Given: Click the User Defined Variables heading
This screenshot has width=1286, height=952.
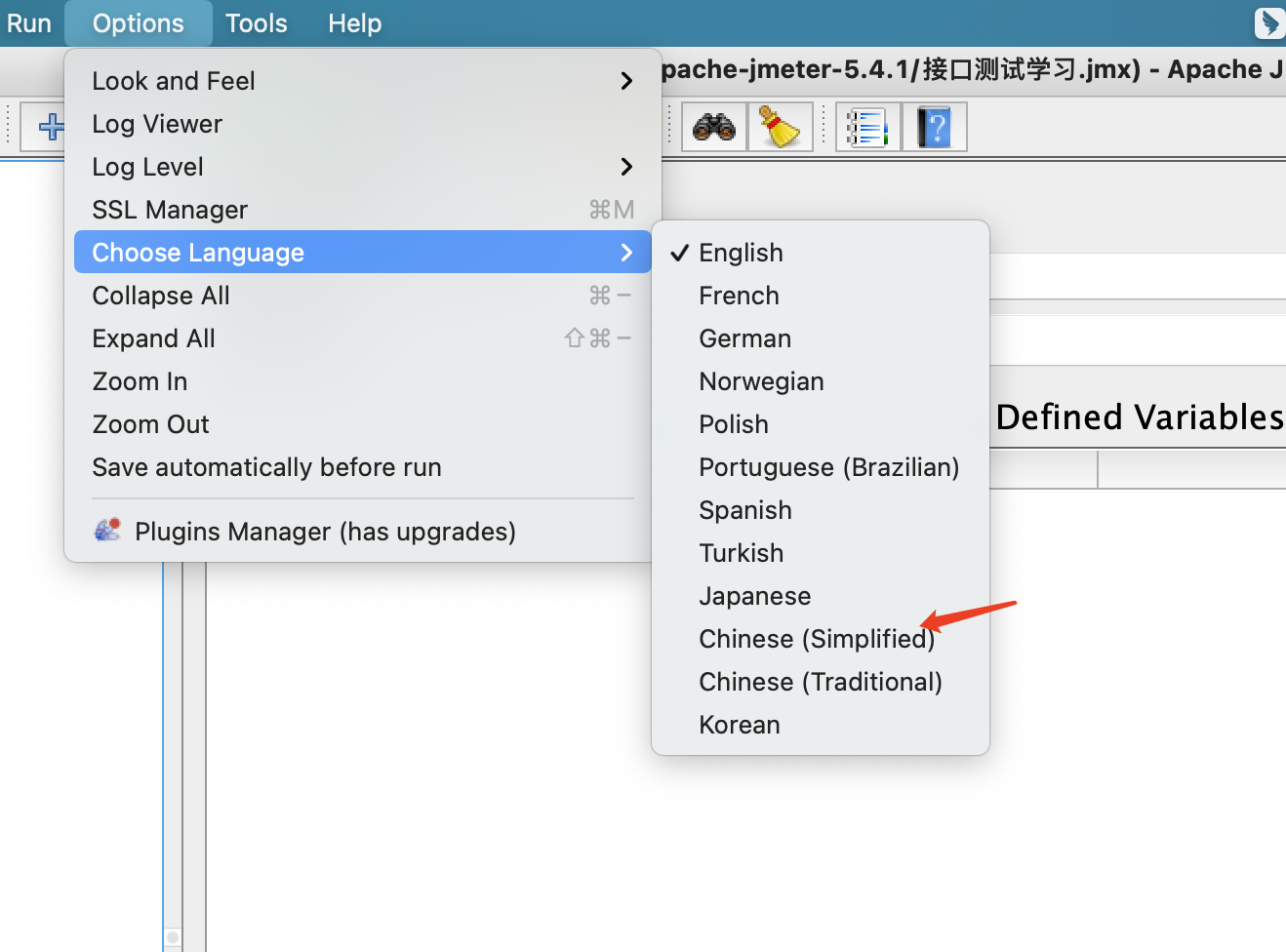Looking at the screenshot, I should pos(1140,417).
